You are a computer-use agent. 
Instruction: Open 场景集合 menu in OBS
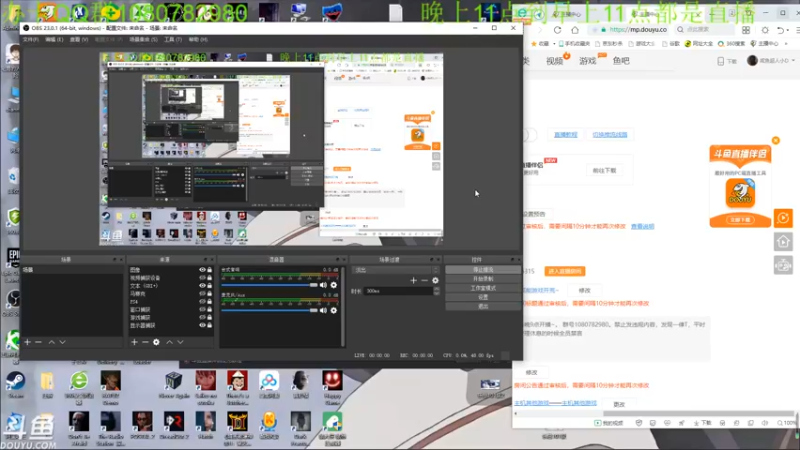143,39
